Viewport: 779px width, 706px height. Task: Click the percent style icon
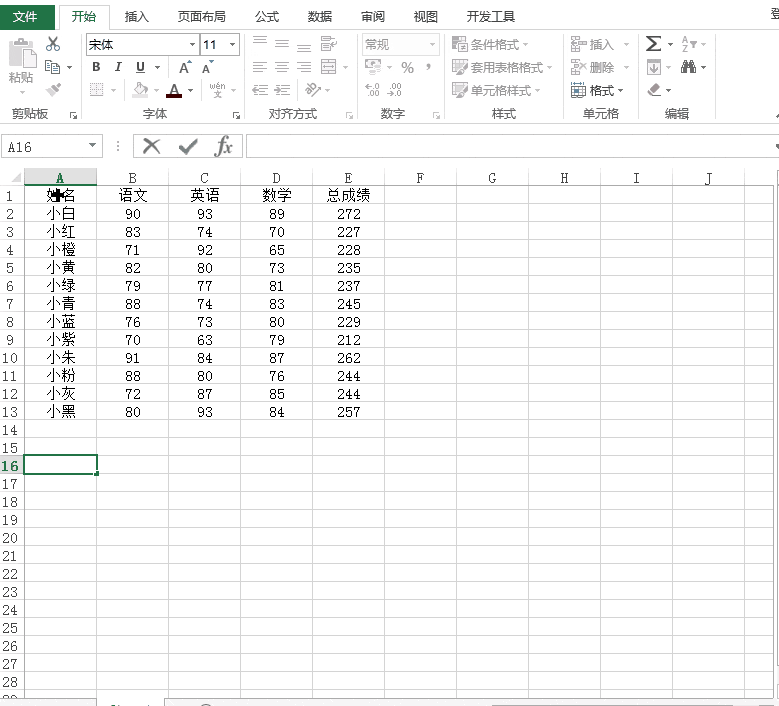coord(407,67)
